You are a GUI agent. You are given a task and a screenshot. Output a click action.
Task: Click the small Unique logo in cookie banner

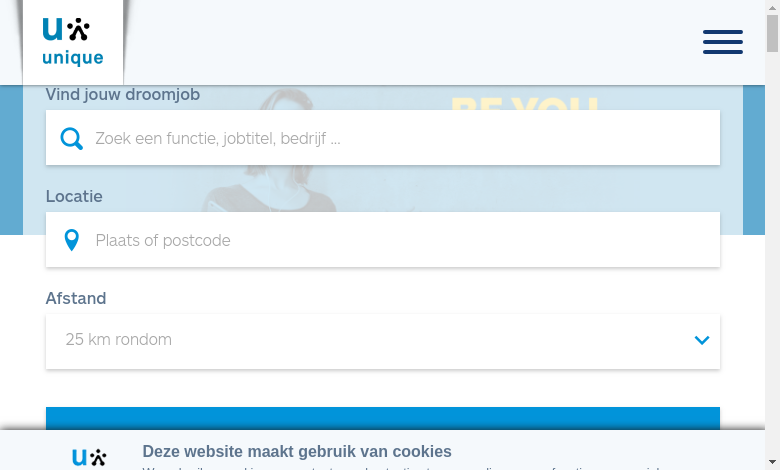(x=89, y=457)
